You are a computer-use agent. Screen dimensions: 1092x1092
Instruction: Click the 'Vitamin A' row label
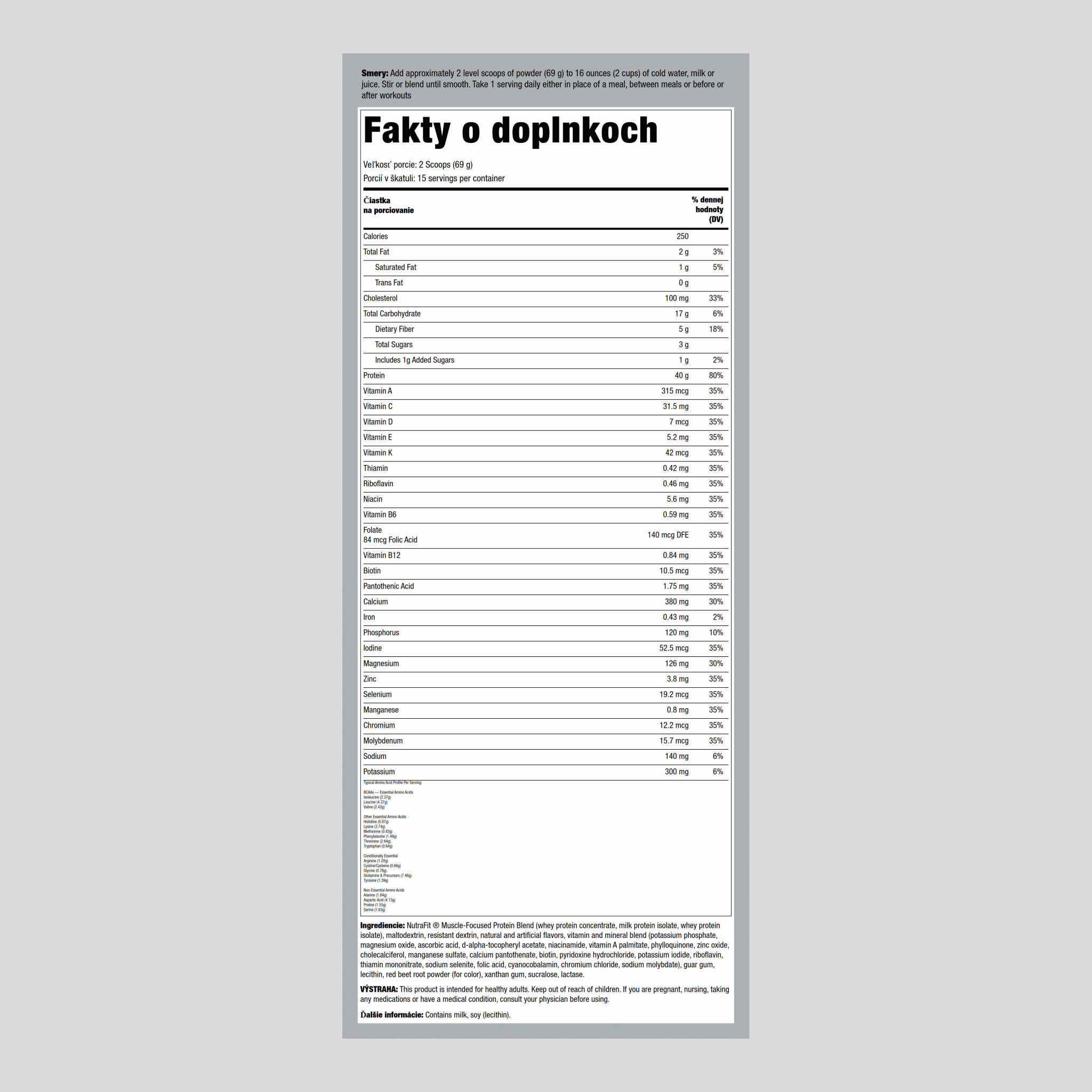(378, 390)
